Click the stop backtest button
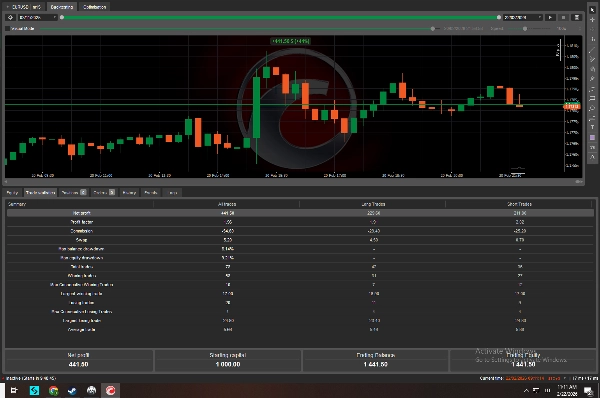 (x=563, y=18)
